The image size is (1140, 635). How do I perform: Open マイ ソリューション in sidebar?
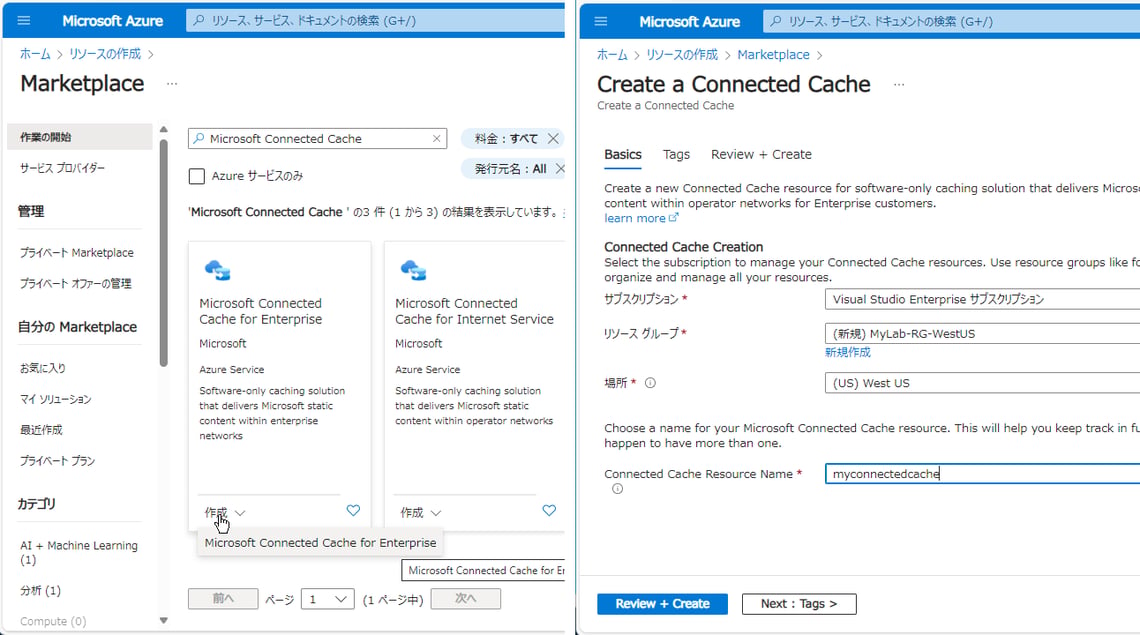[55, 399]
